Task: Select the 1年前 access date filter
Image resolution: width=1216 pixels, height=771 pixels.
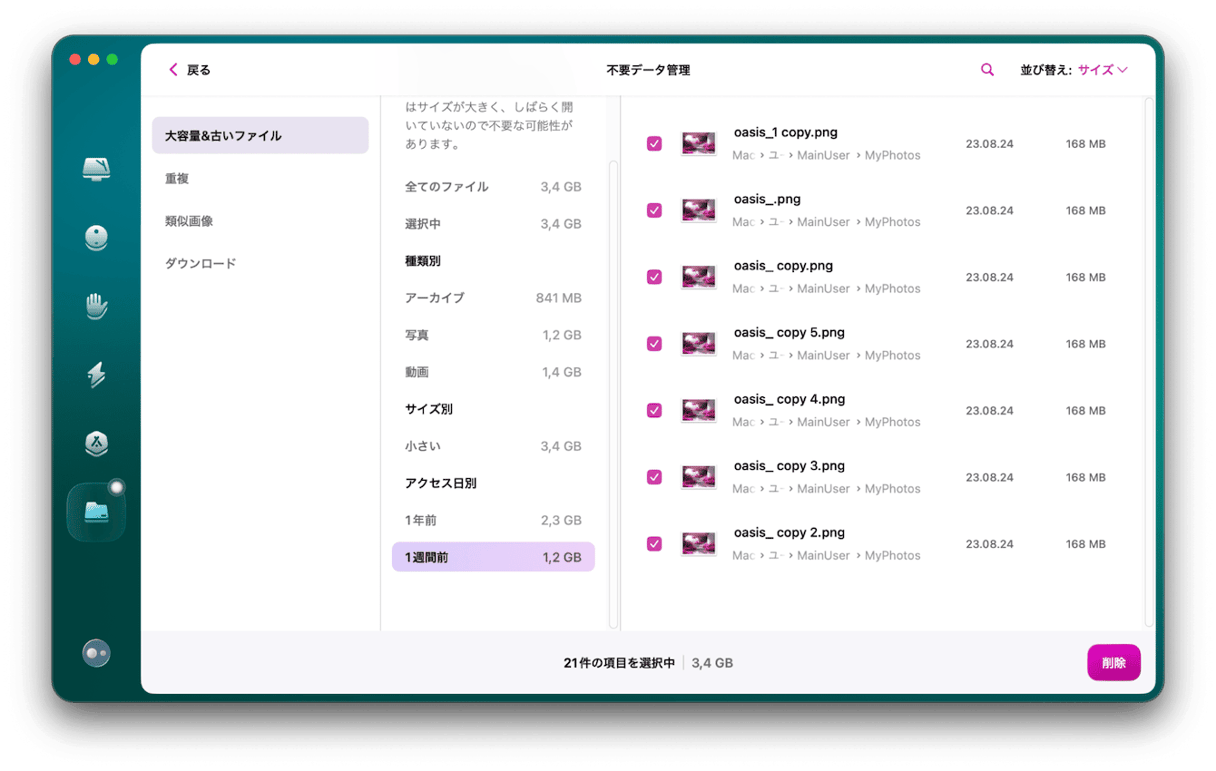Action: pos(492,520)
